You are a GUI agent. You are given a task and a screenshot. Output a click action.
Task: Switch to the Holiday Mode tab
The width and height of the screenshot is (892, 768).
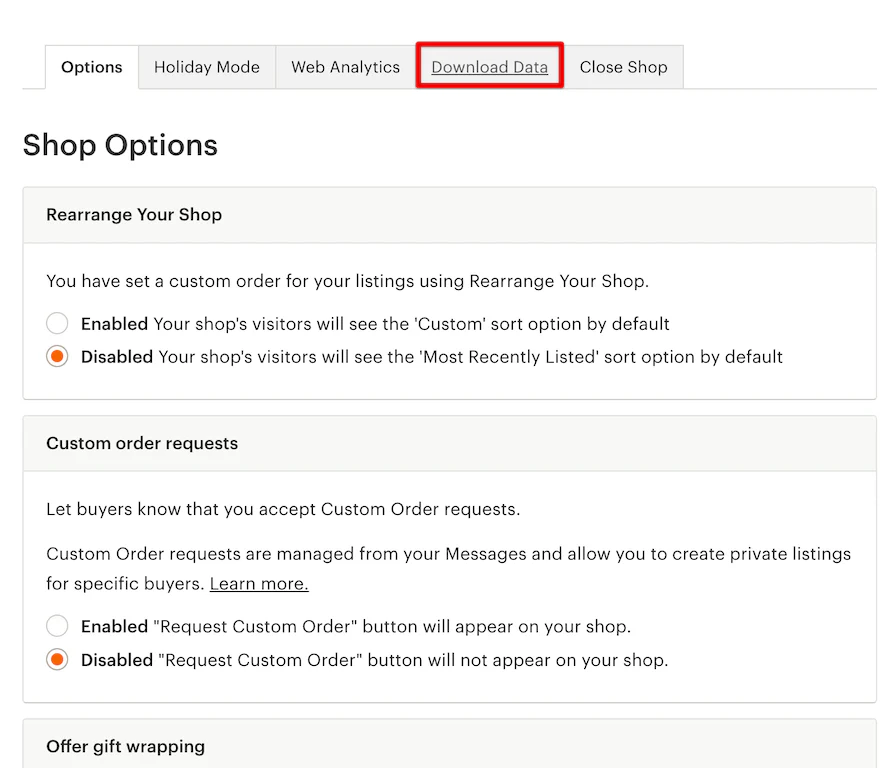coord(206,67)
